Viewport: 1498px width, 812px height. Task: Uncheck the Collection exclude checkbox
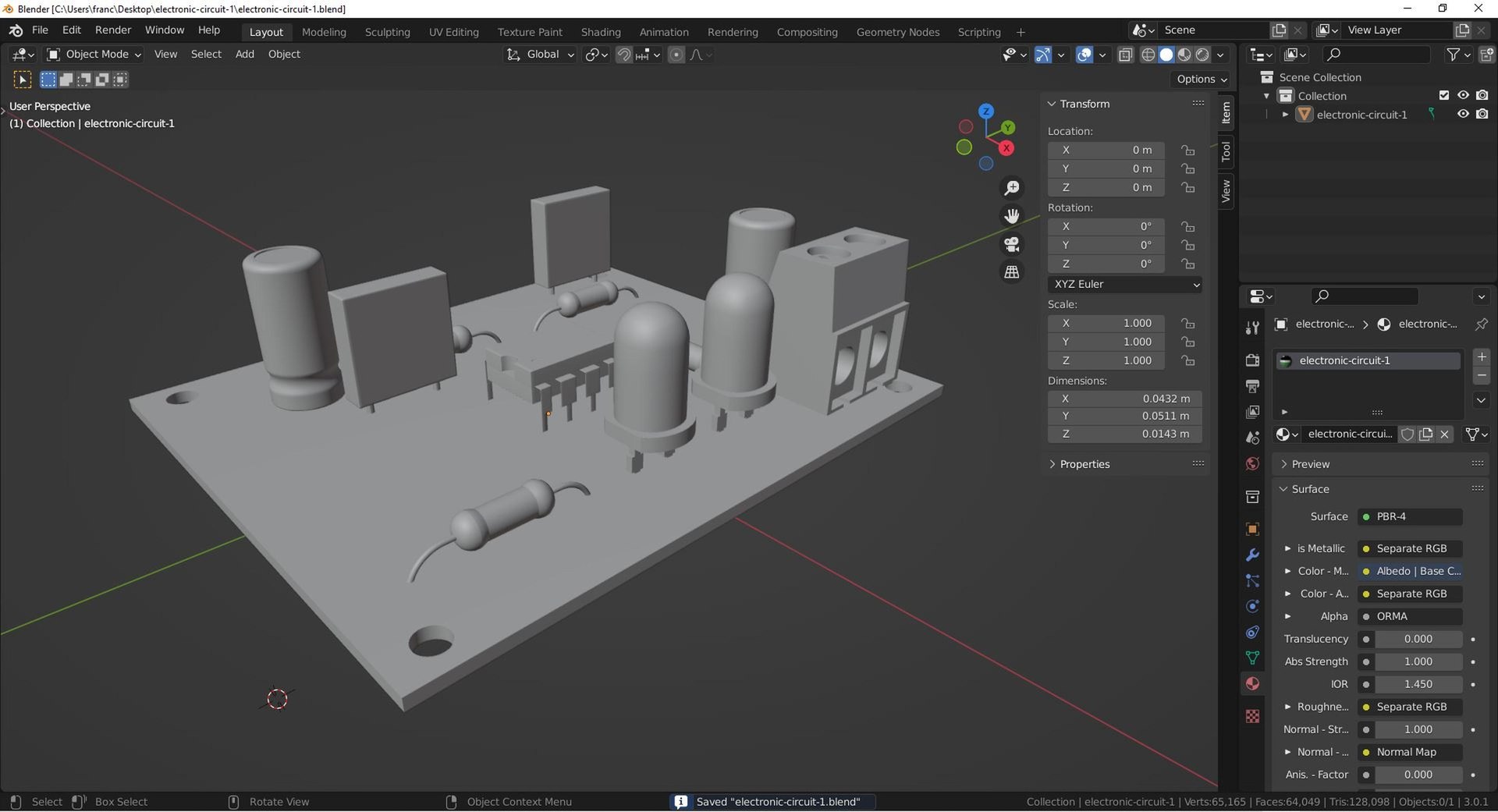pos(1443,95)
